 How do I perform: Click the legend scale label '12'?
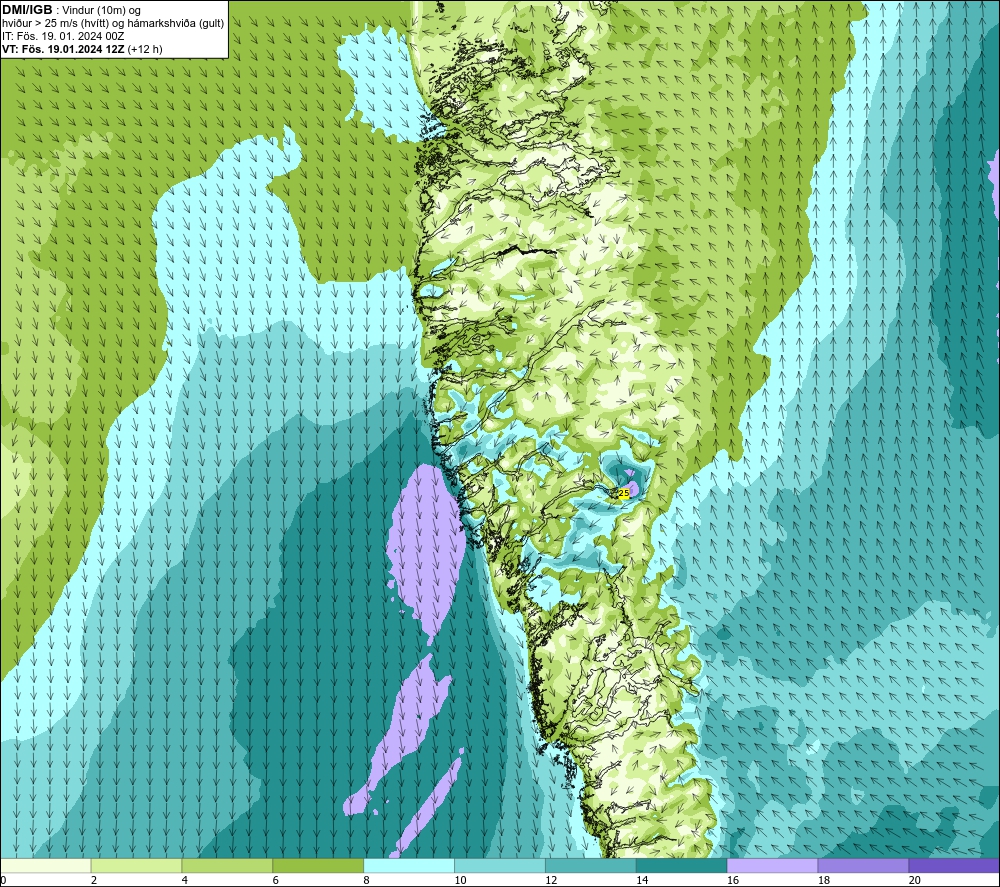[551, 880]
